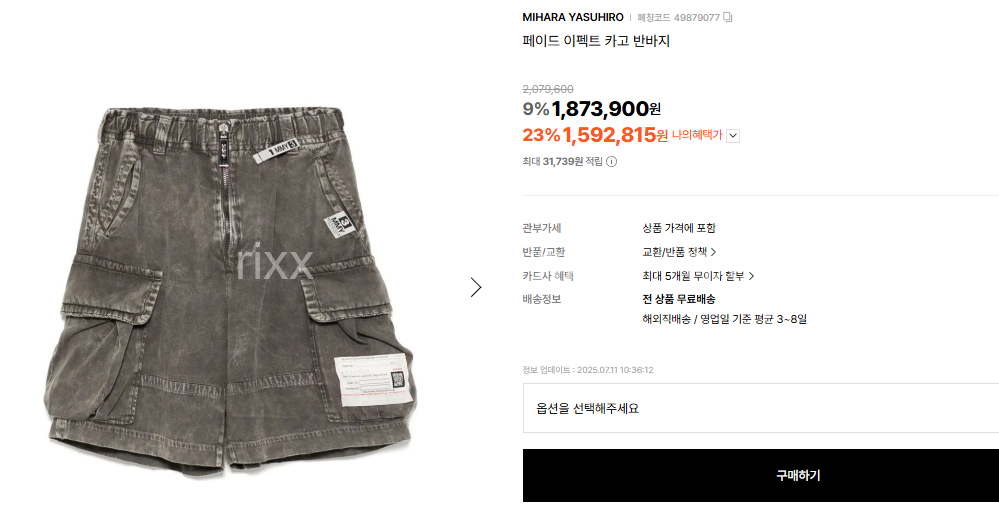999x511 pixels.
Task: Click the product title 페이드 이펙트 카고 반바지
Action: point(596,41)
